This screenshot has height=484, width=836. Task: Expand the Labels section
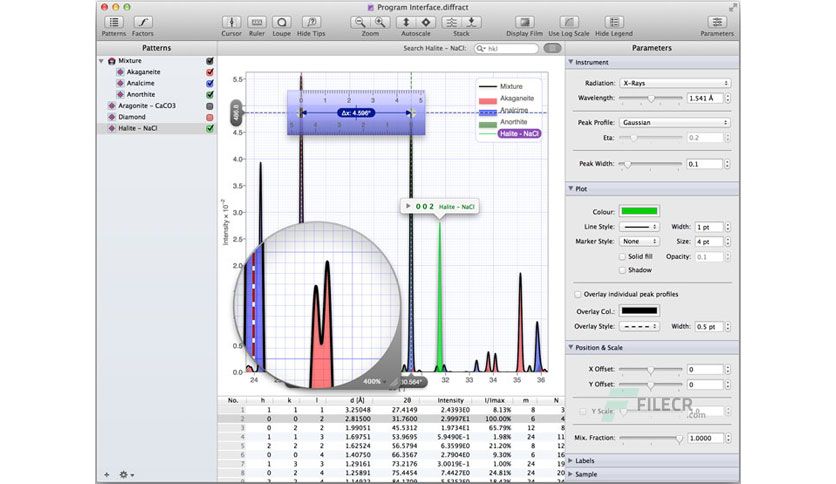584,461
